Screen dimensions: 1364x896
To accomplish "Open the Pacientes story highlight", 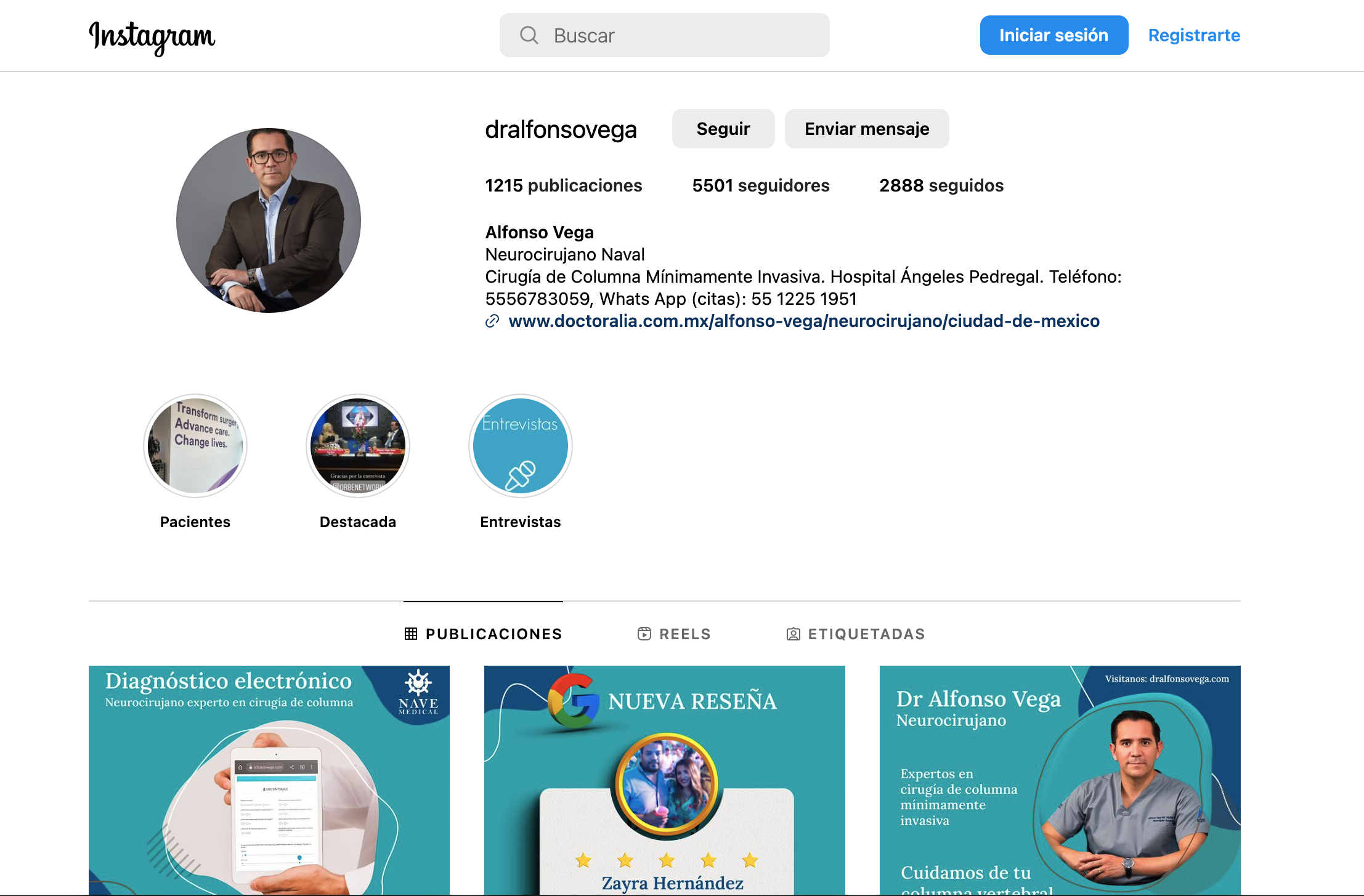I will click(x=195, y=446).
